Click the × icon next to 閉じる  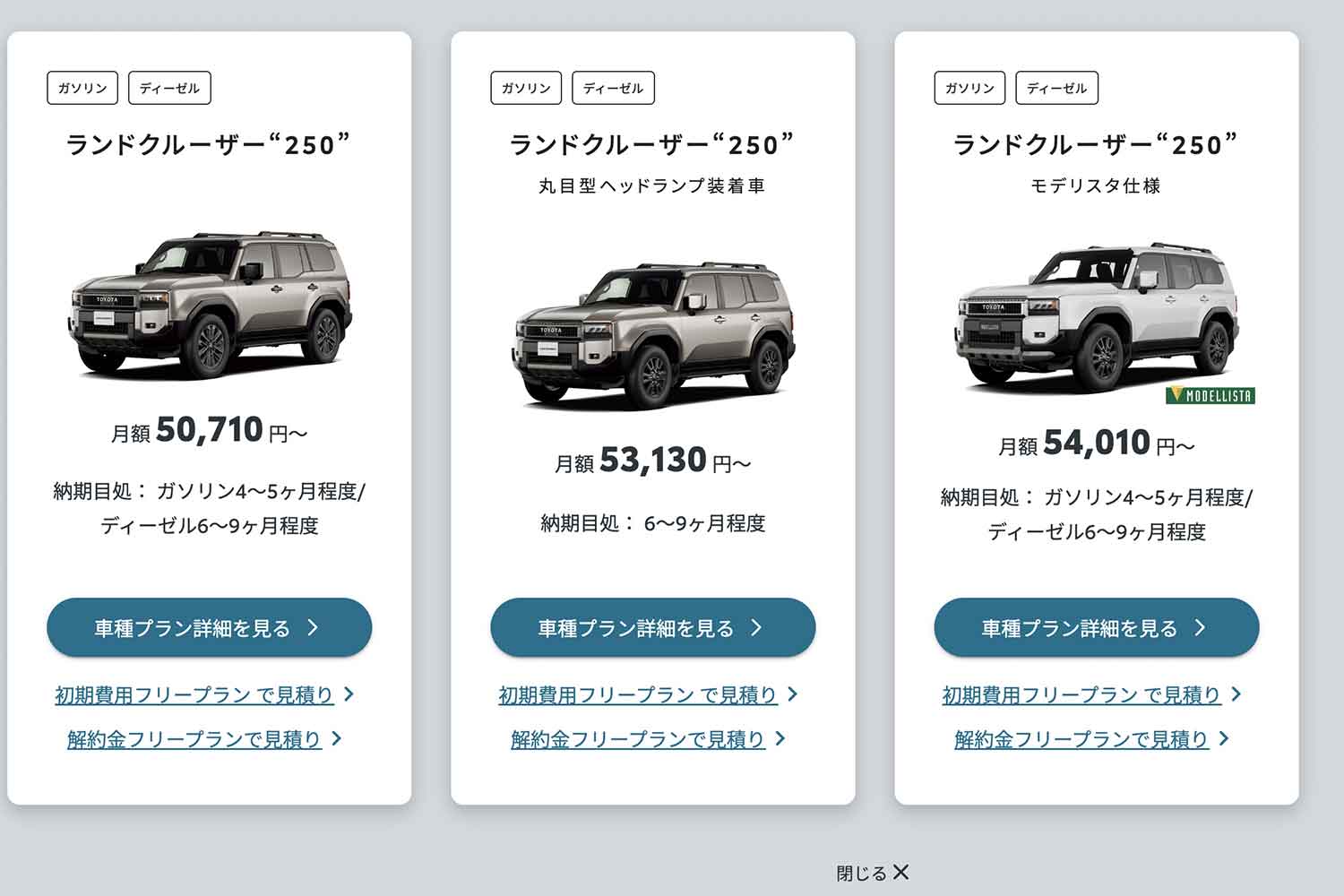900,872
